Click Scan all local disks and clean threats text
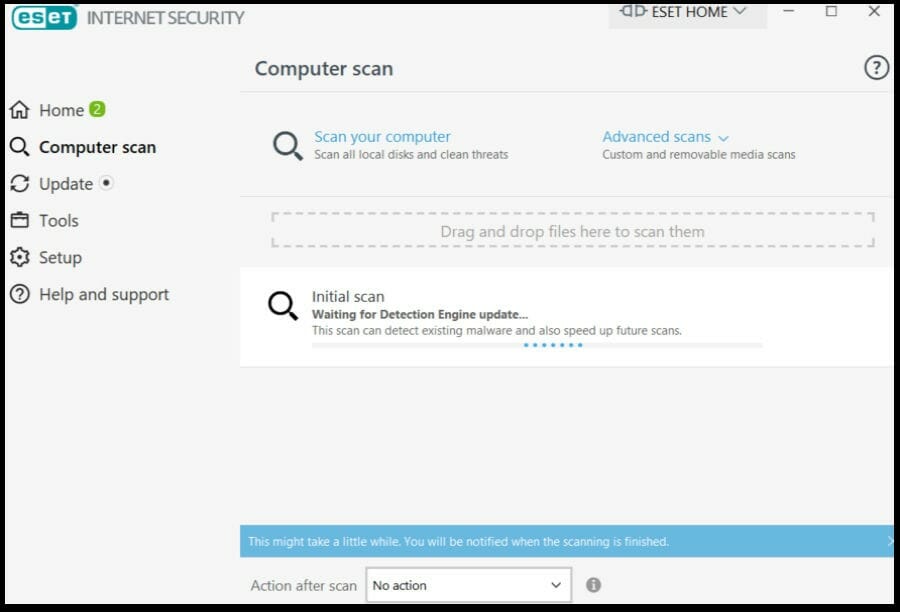Viewport: 900px width, 612px height. [x=411, y=154]
